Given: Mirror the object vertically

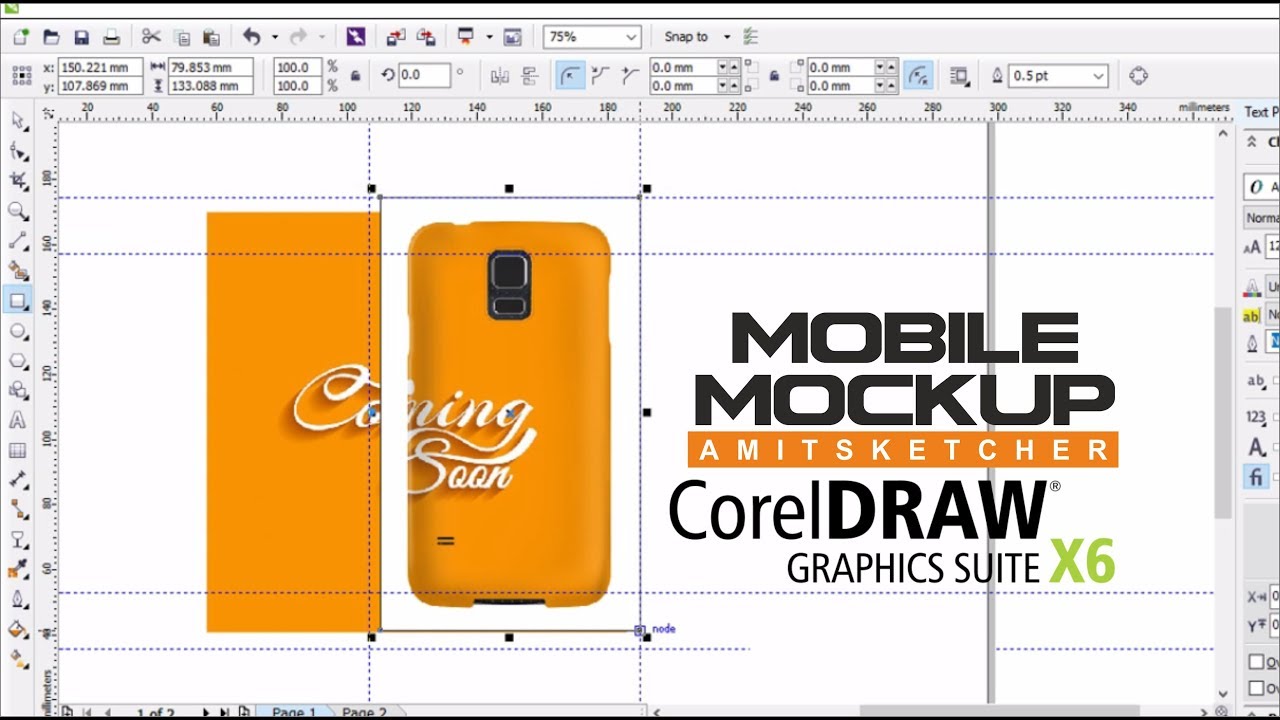Looking at the screenshot, I should [530, 76].
